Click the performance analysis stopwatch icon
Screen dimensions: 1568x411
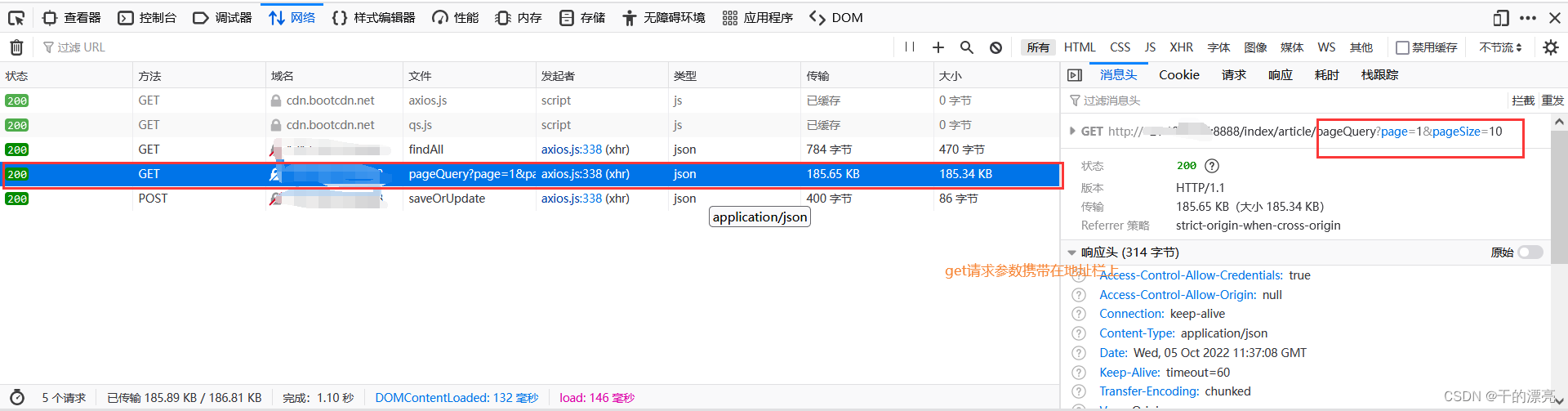16,398
